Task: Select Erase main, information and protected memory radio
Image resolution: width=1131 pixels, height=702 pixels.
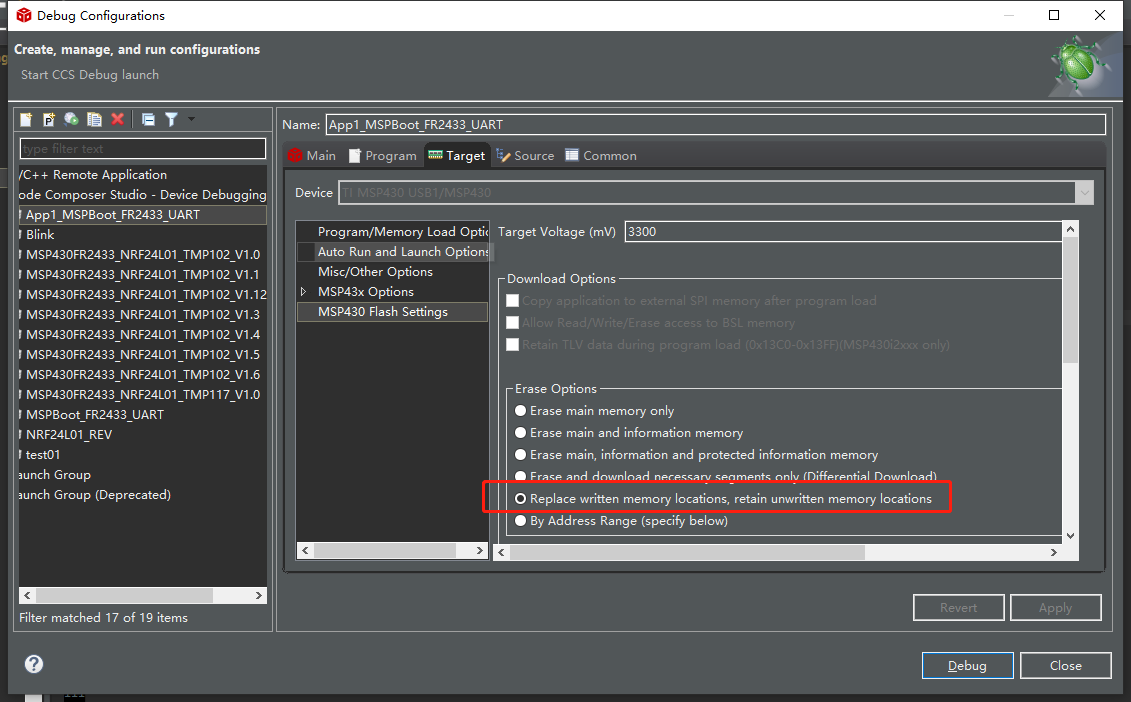Action: coord(520,455)
